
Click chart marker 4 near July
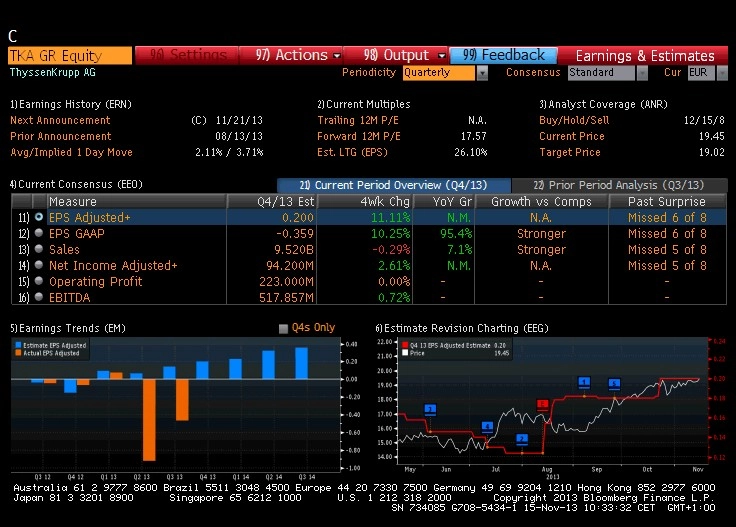(487, 427)
